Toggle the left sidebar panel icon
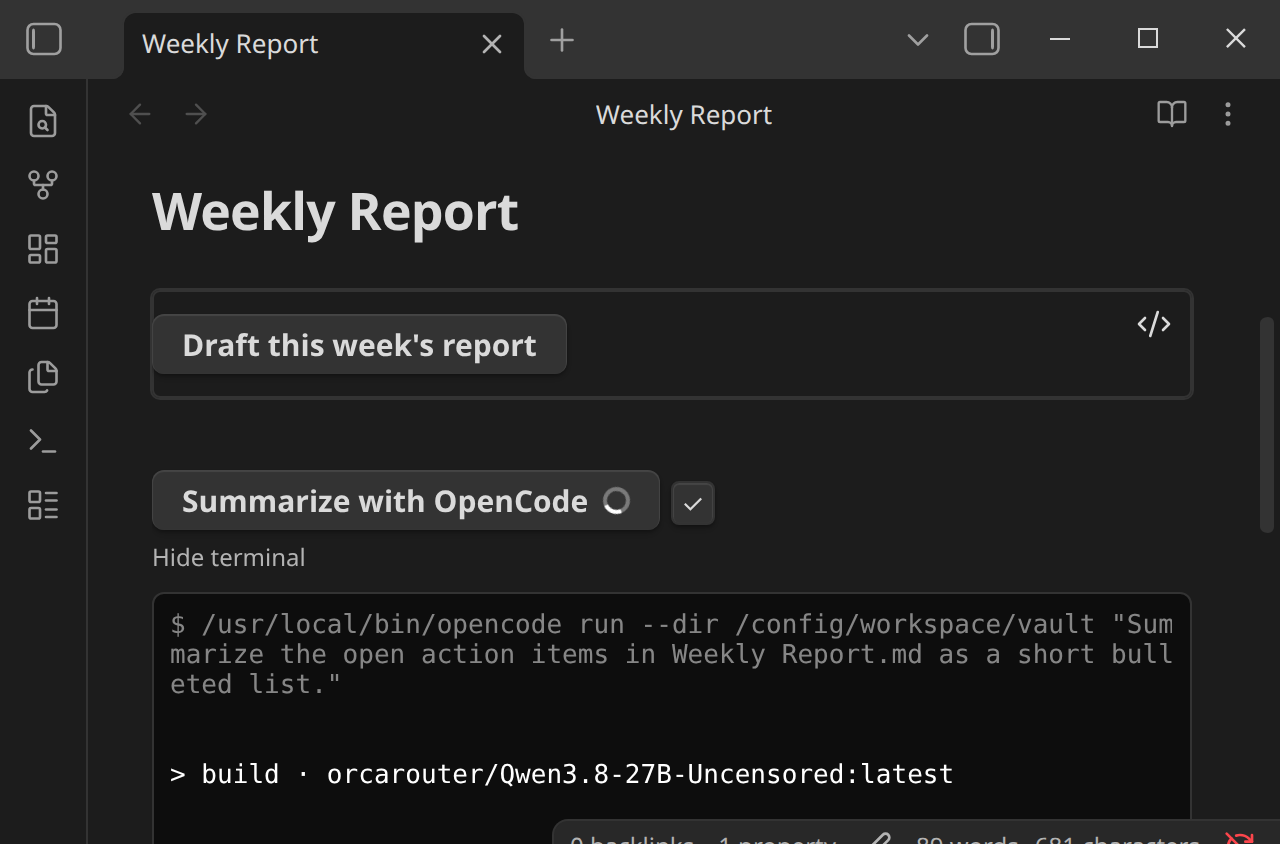The image size is (1280, 844). click(x=44, y=40)
